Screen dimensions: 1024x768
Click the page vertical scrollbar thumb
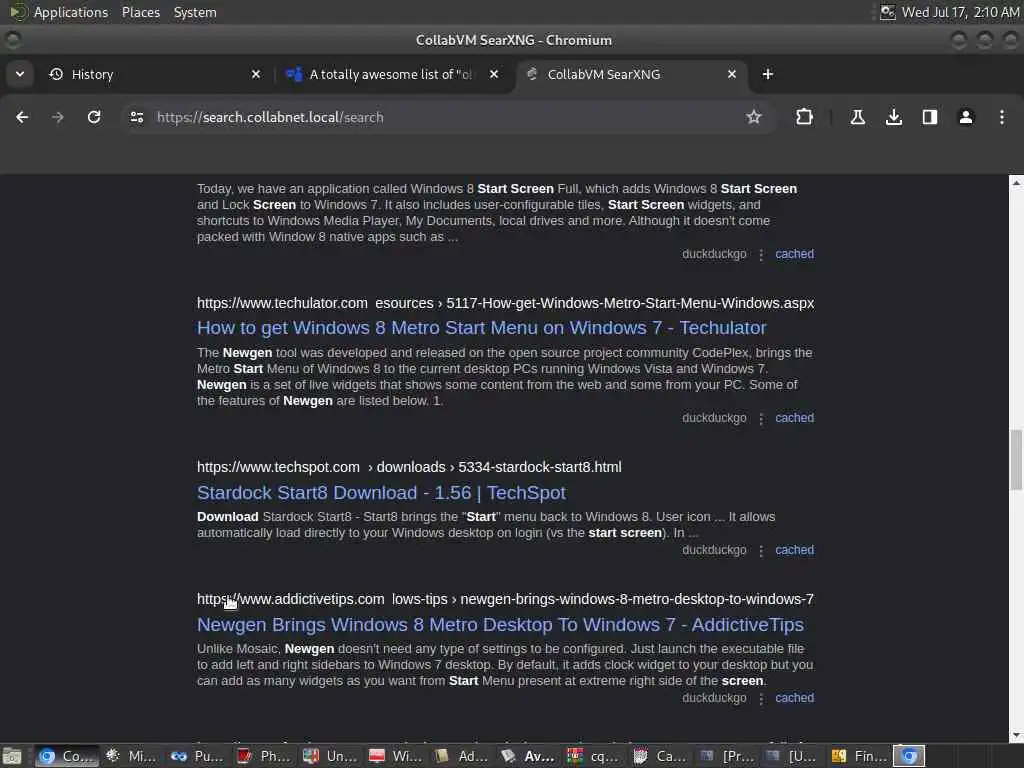pos(1016,460)
